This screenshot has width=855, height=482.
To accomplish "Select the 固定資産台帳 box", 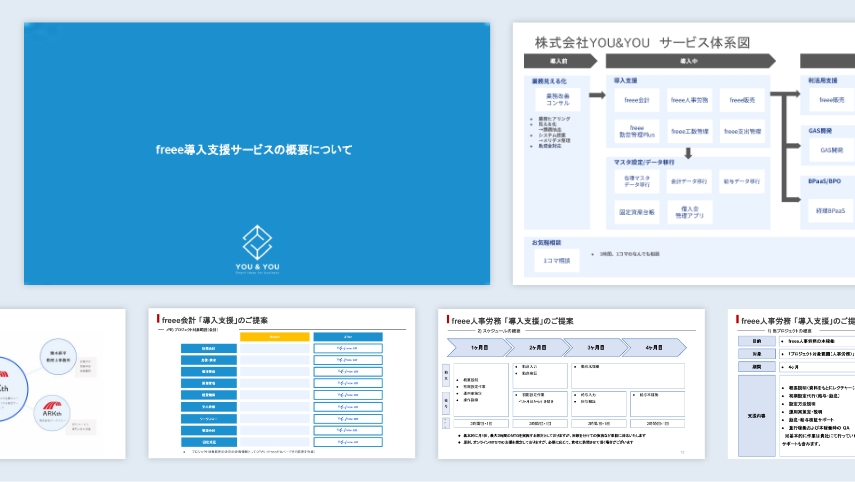I will (637, 212).
